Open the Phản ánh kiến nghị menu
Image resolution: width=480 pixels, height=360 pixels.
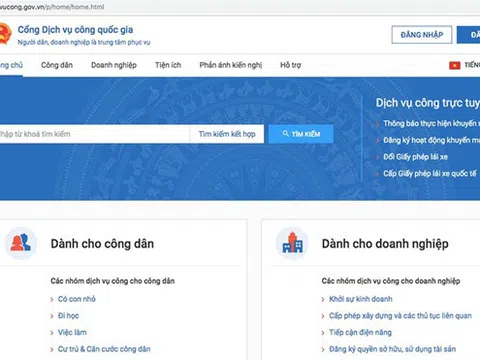(231, 65)
